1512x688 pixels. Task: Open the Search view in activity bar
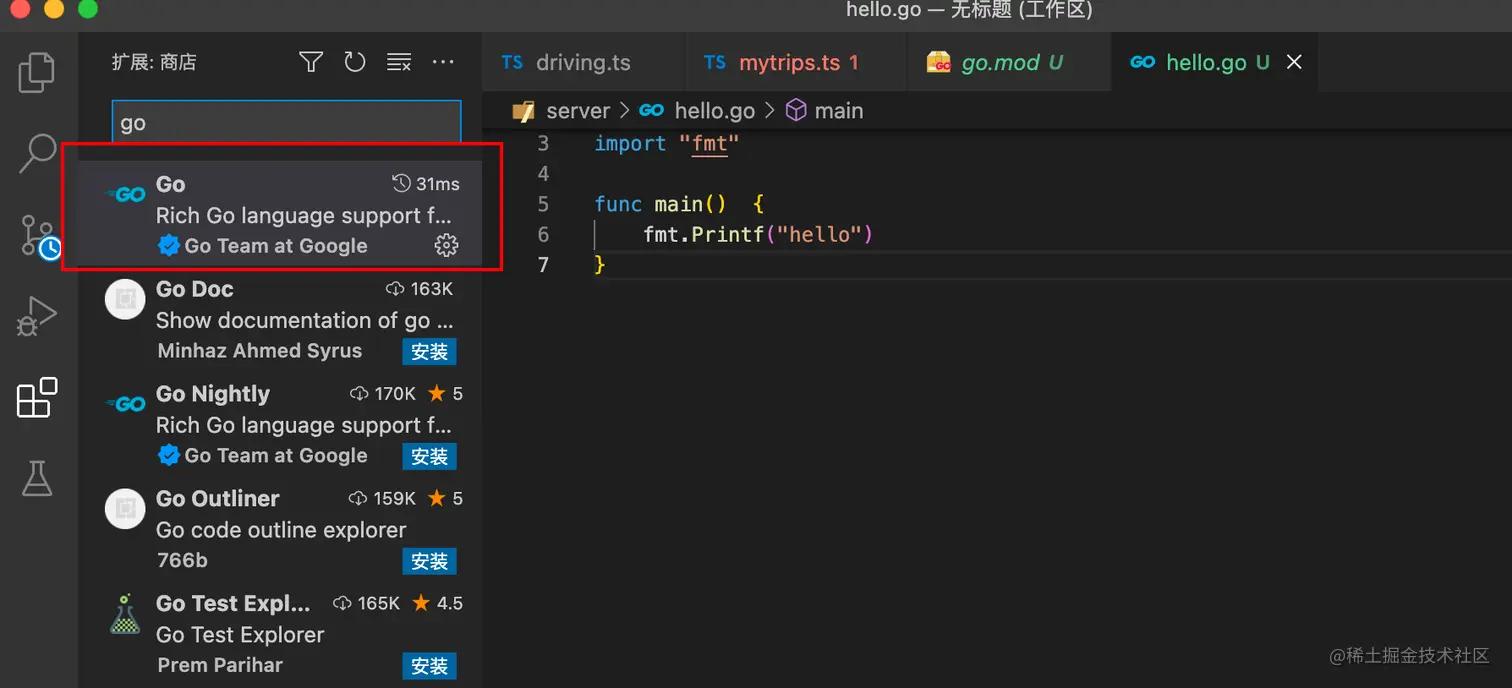coord(38,153)
